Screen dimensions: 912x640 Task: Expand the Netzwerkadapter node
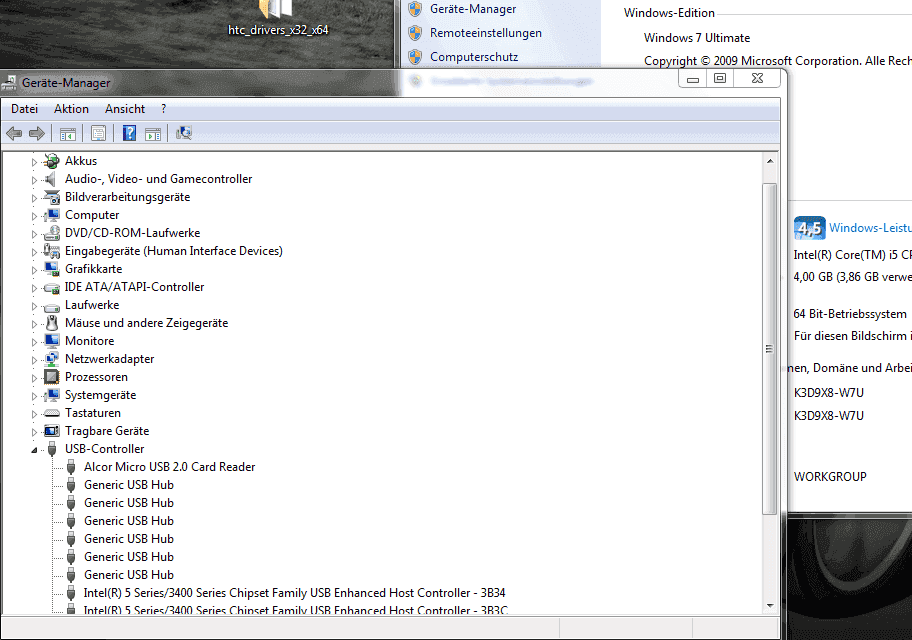pos(34,360)
